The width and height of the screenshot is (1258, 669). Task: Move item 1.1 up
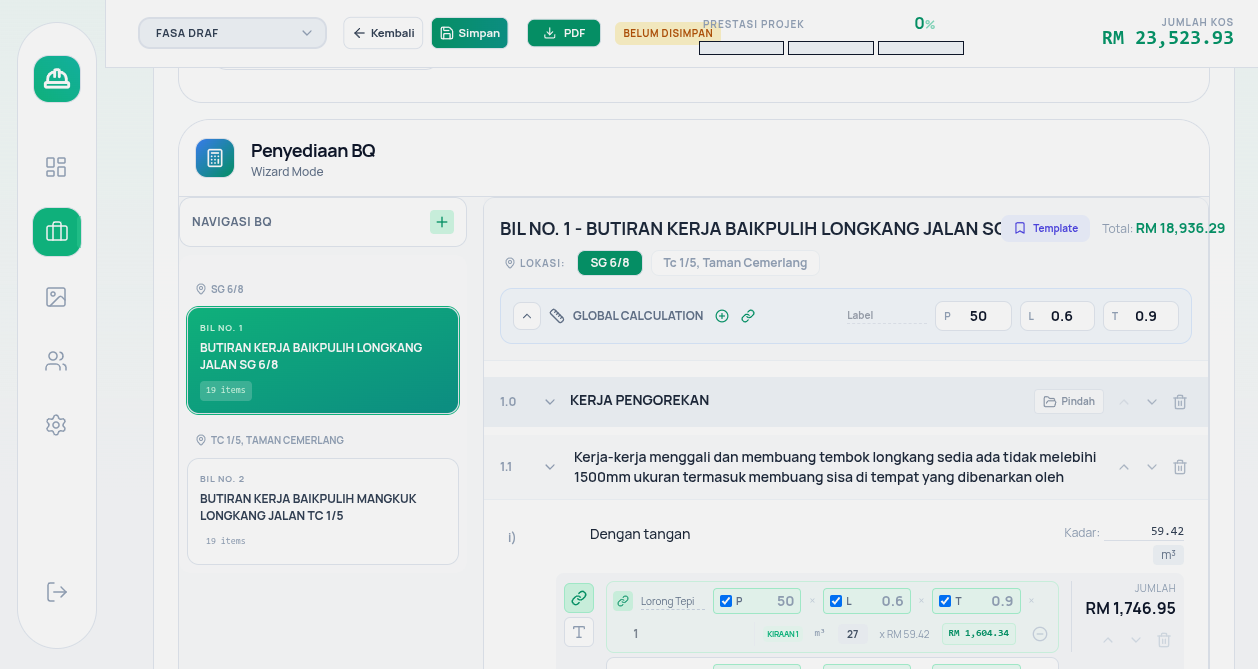pyautogui.click(x=1124, y=467)
